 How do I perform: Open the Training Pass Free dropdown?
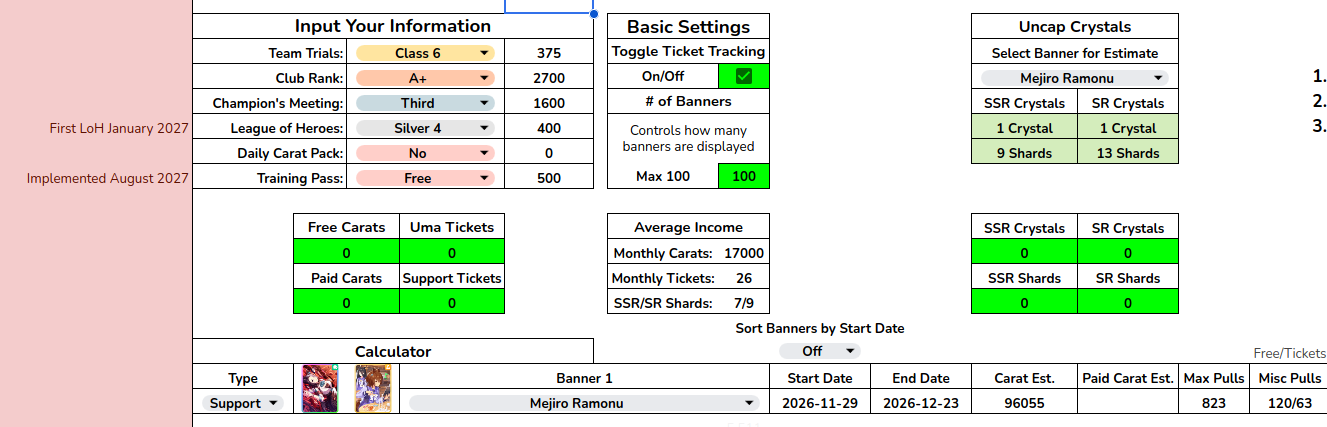tap(425, 178)
